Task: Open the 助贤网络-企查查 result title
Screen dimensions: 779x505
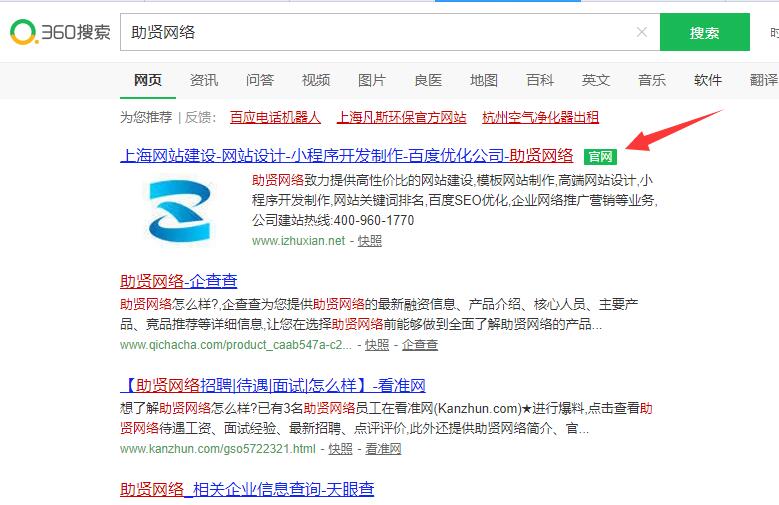Action: pyautogui.click(x=179, y=281)
